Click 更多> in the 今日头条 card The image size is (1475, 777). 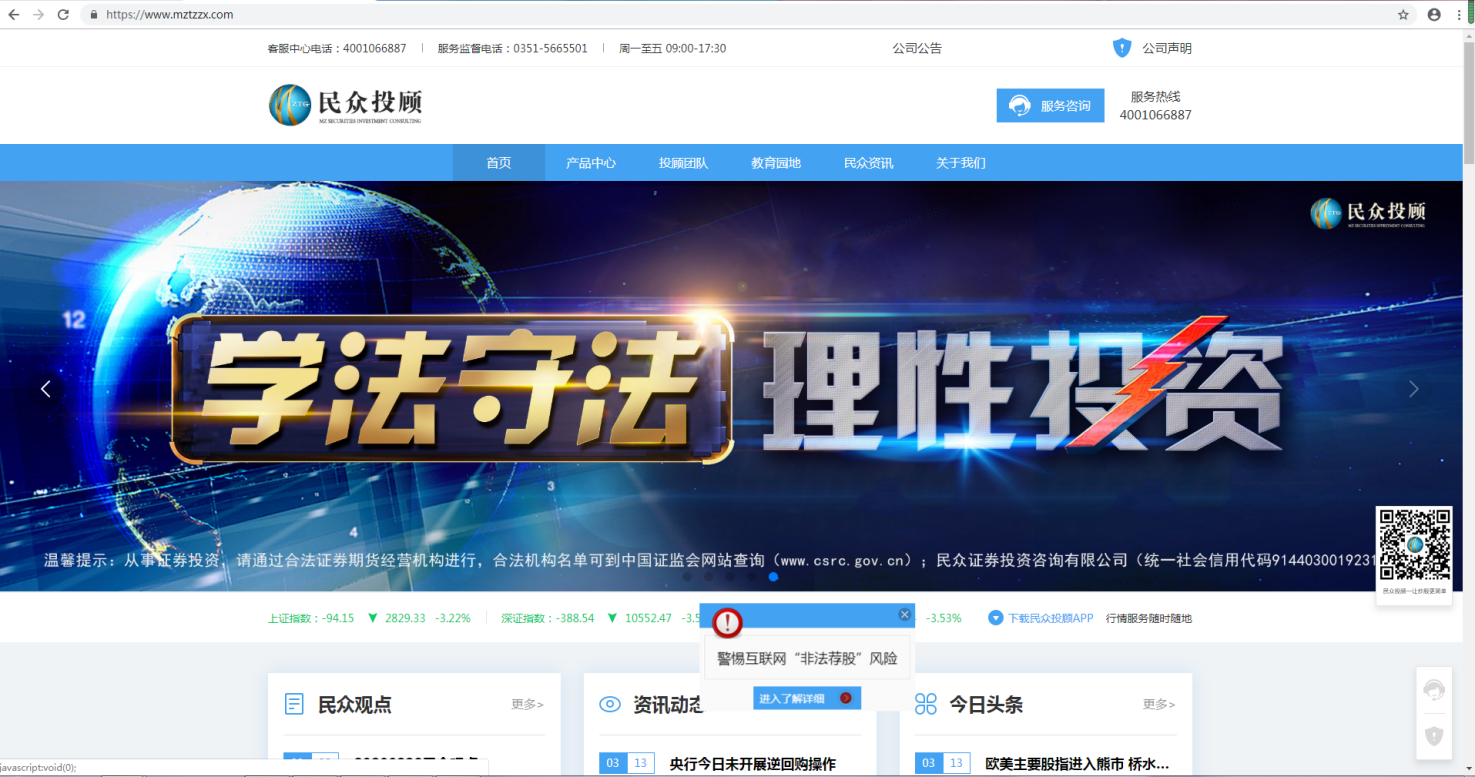(1159, 705)
